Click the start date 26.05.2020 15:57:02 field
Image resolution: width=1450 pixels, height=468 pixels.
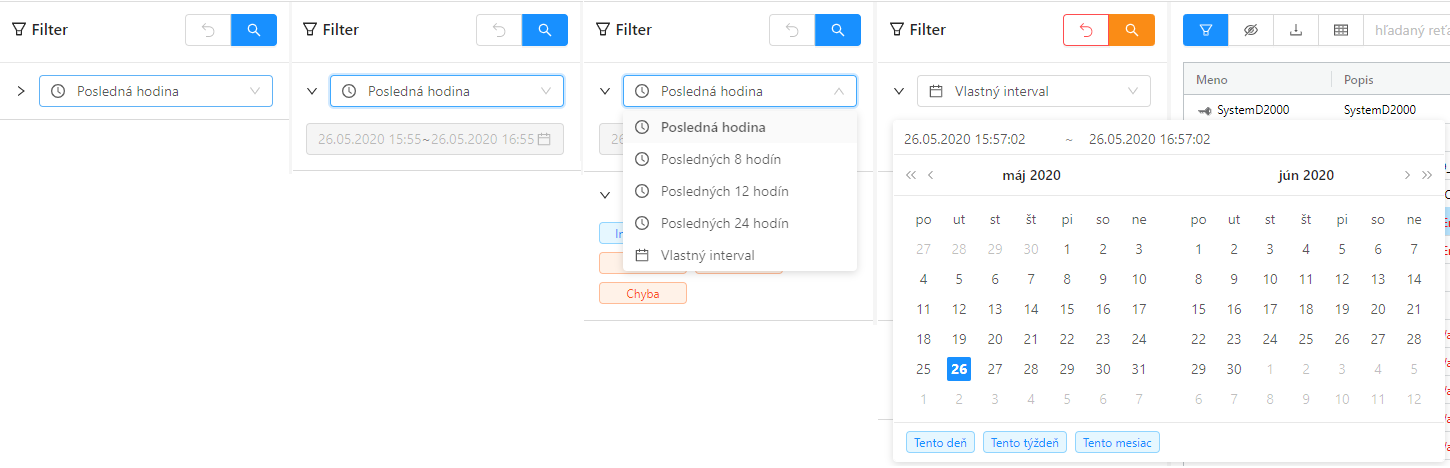click(965, 139)
